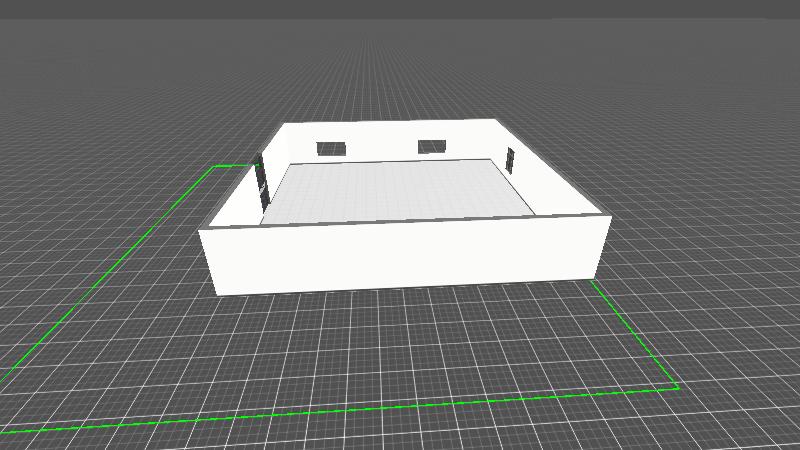Screen dimensions: 800x450
Task: Click the top-left corner of the green boundary
Action: tap(217, 166)
